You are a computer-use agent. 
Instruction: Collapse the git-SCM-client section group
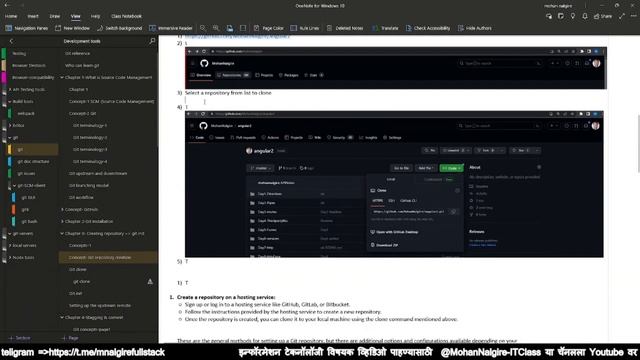point(15,186)
